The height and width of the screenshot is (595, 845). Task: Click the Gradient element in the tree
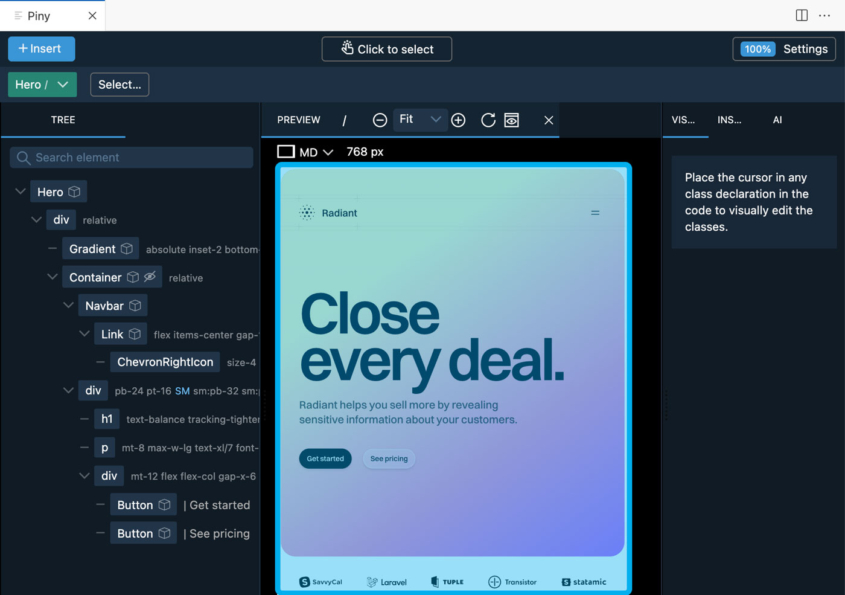point(90,248)
